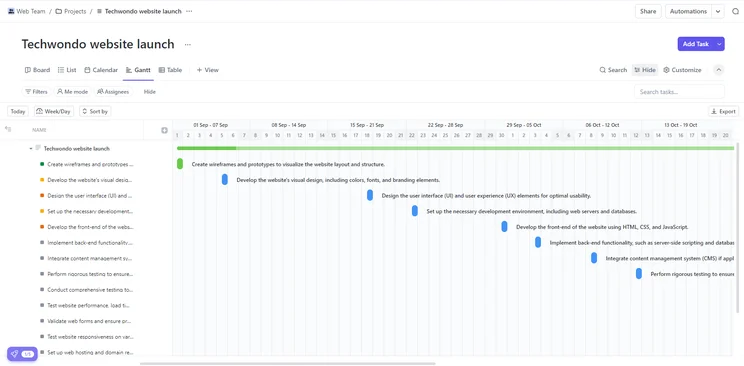Switch to the List view tab
744x366 pixels.
(67, 70)
